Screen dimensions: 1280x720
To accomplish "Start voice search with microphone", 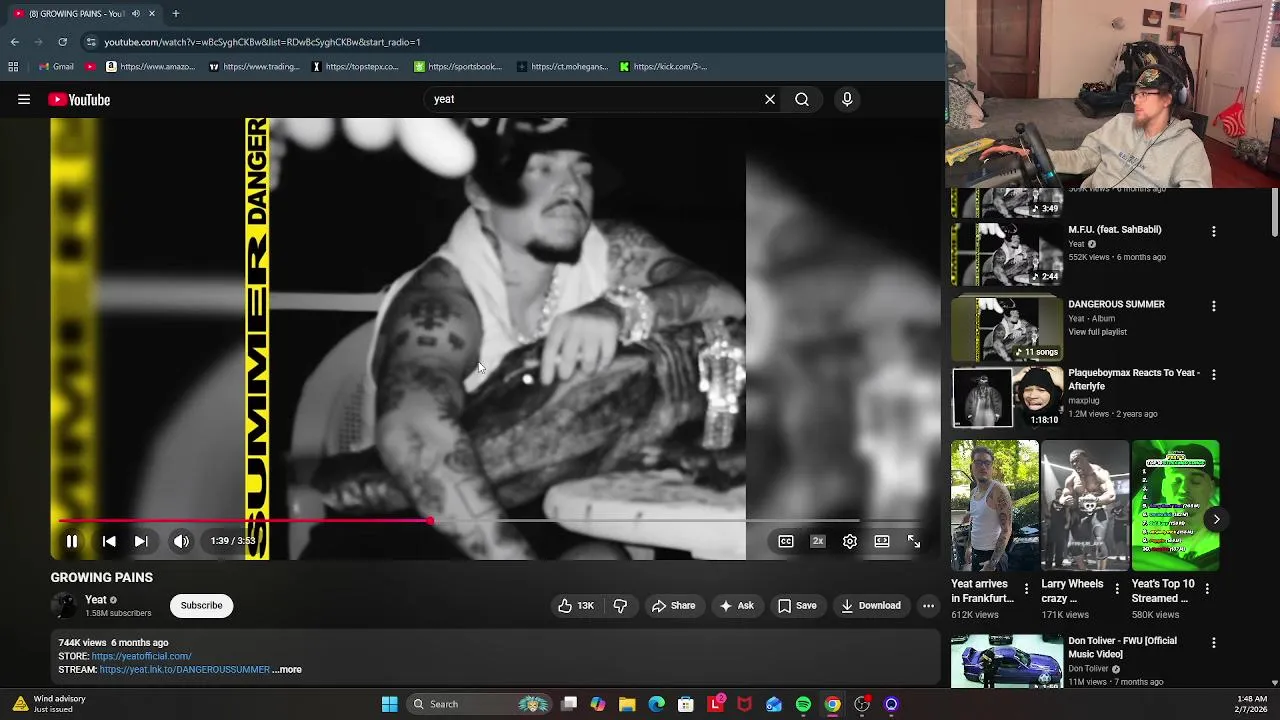I will click(x=847, y=99).
